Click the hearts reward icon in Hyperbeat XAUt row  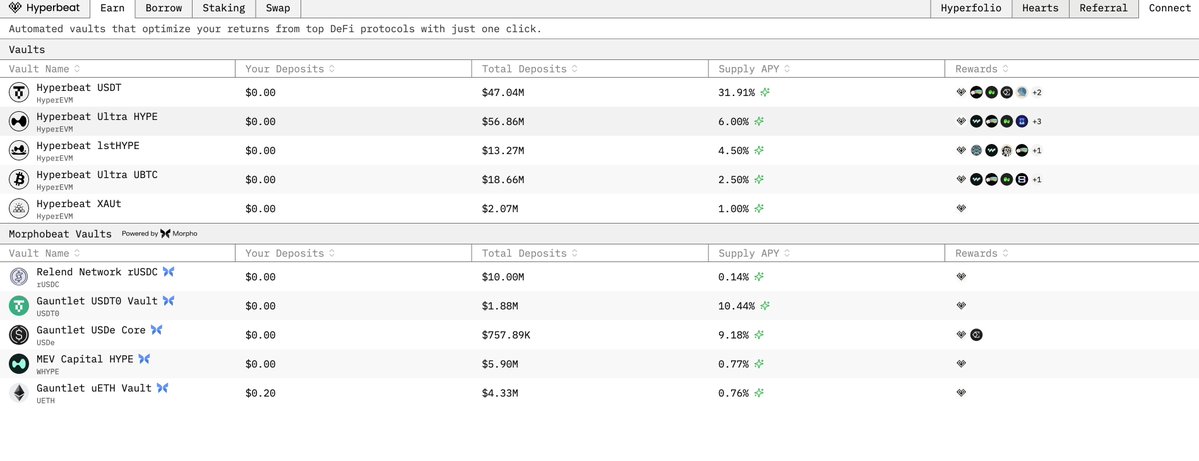click(x=961, y=209)
